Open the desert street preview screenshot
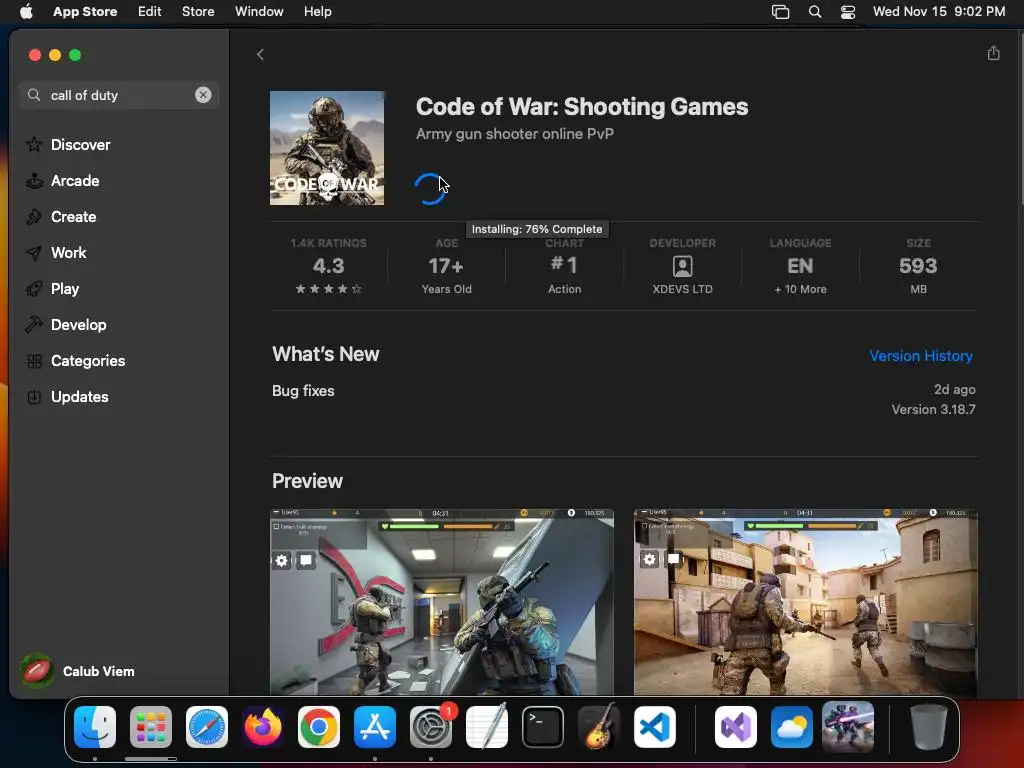Screen dimensions: 1024x768 pos(805,602)
